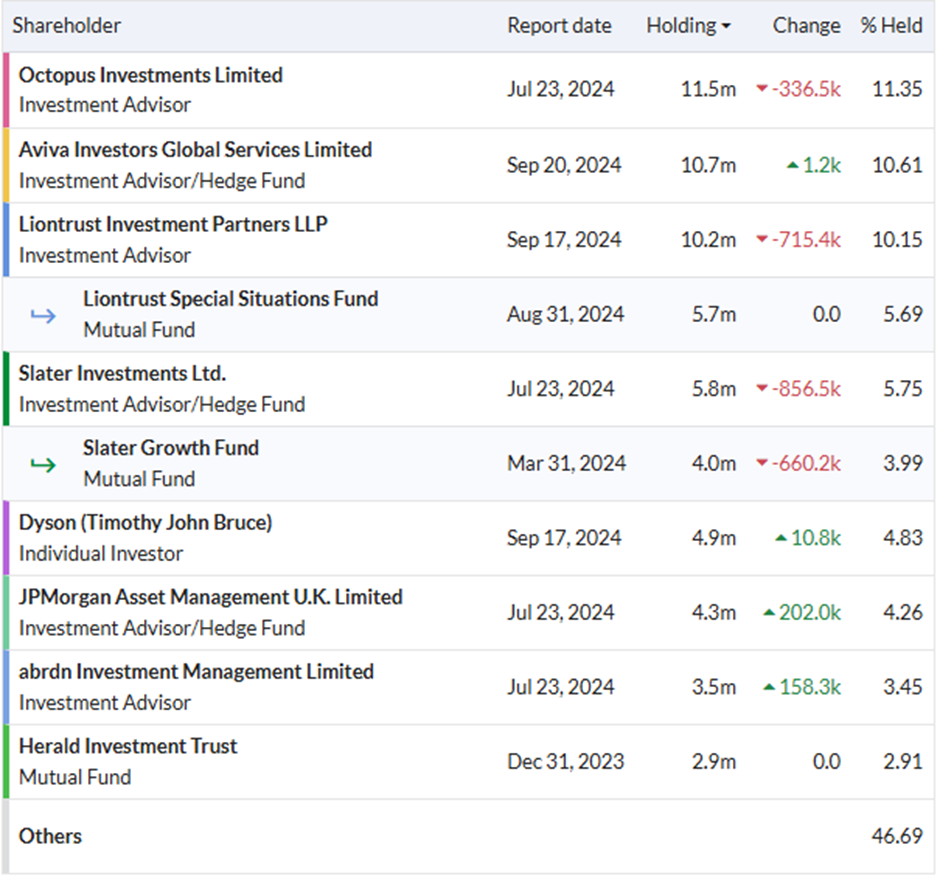
Task: Sort by Holding using dropdown arrow
Action: (726, 26)
